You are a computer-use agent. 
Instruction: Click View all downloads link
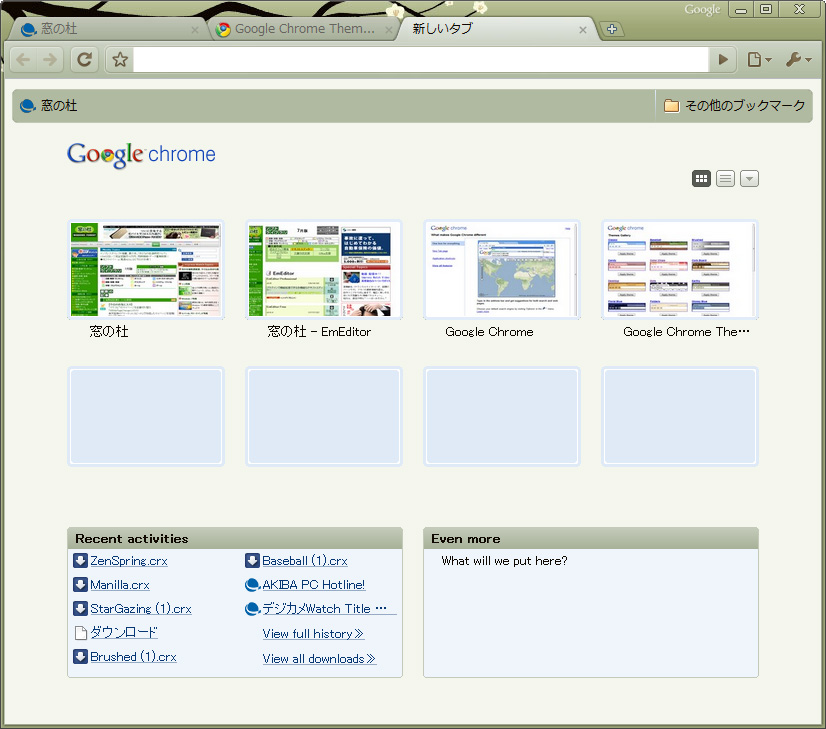319,659
